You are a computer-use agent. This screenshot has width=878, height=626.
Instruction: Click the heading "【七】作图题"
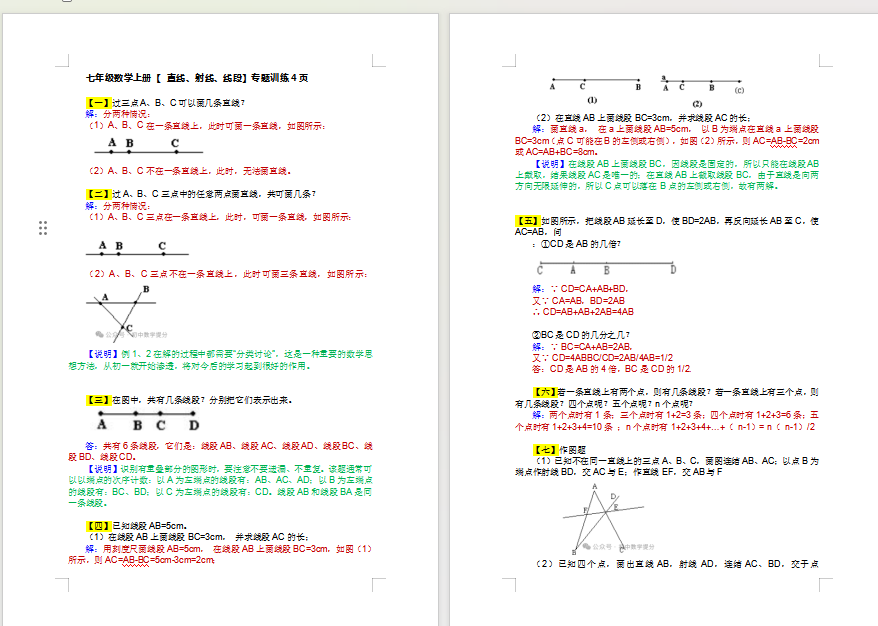[x=559, y=450]
